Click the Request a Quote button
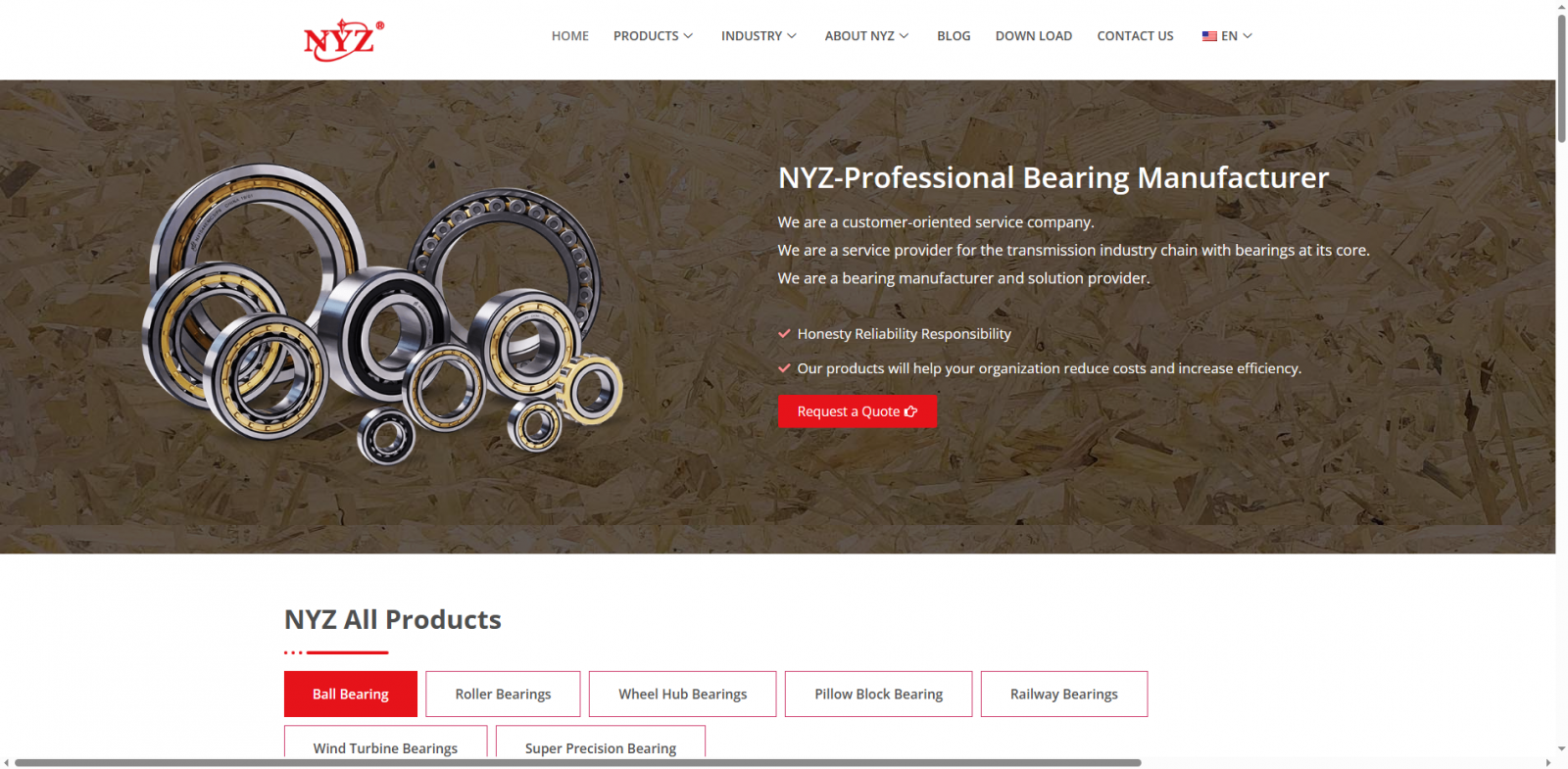Screen dimensions: 1568x769 click(x=857, y=411)
